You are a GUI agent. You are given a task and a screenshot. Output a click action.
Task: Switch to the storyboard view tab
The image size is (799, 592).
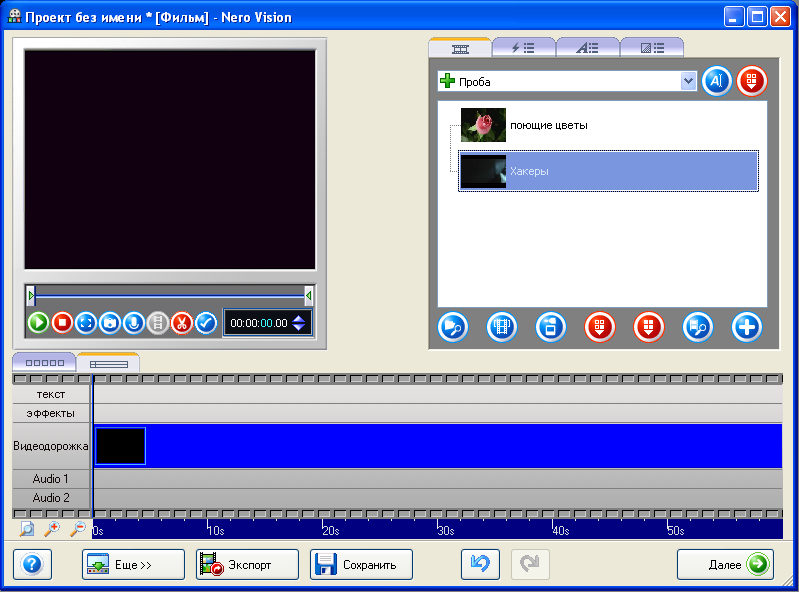[45, 363]
